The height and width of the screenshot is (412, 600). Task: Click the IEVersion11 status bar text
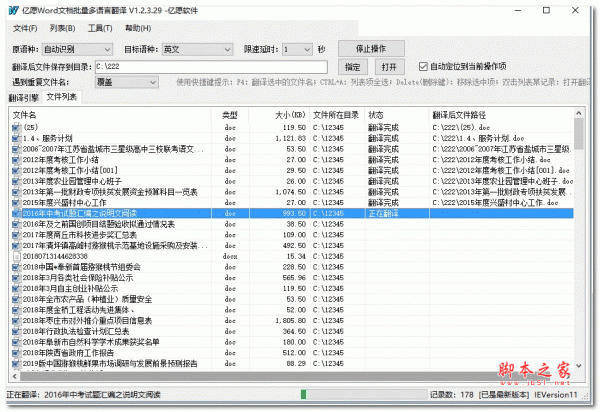tap(556, 394)
